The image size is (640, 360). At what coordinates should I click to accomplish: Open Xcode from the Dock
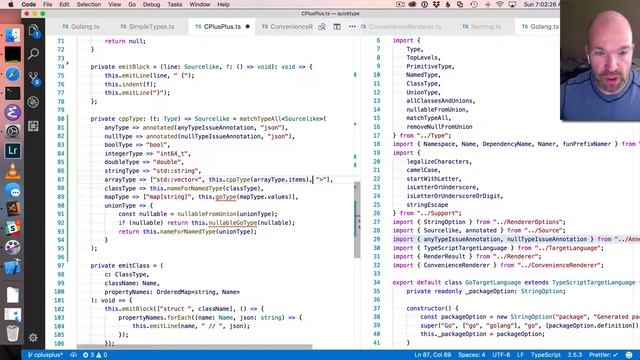[12, 267]
